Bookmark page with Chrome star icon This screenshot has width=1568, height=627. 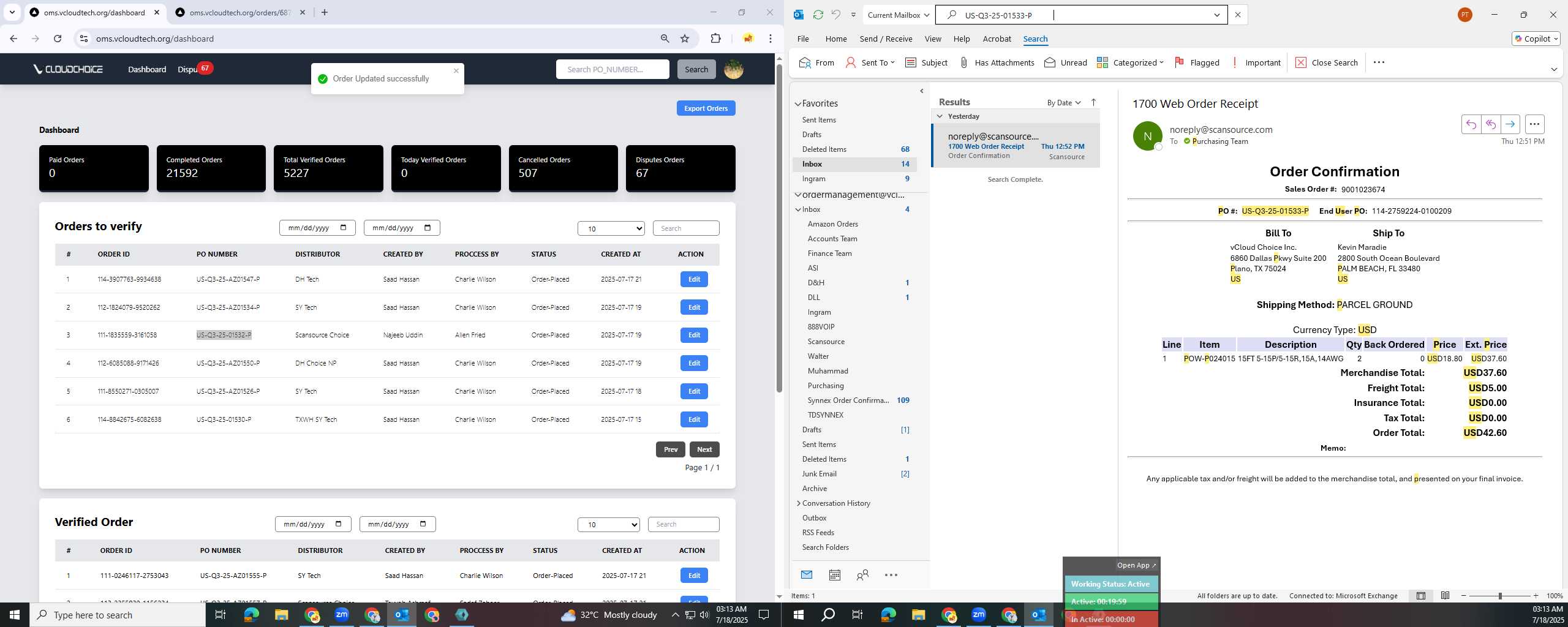point(685,39)
